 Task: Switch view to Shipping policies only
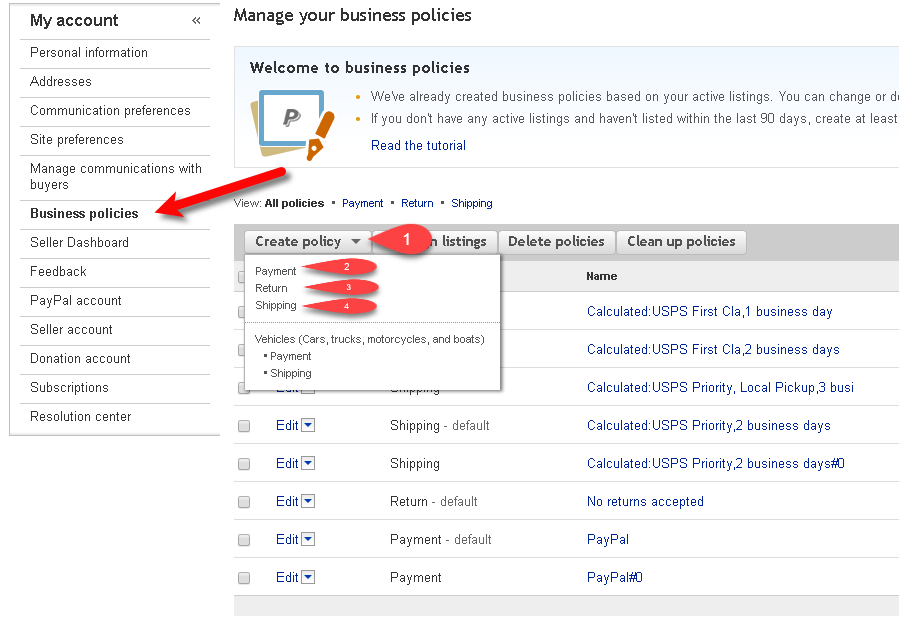471,203
